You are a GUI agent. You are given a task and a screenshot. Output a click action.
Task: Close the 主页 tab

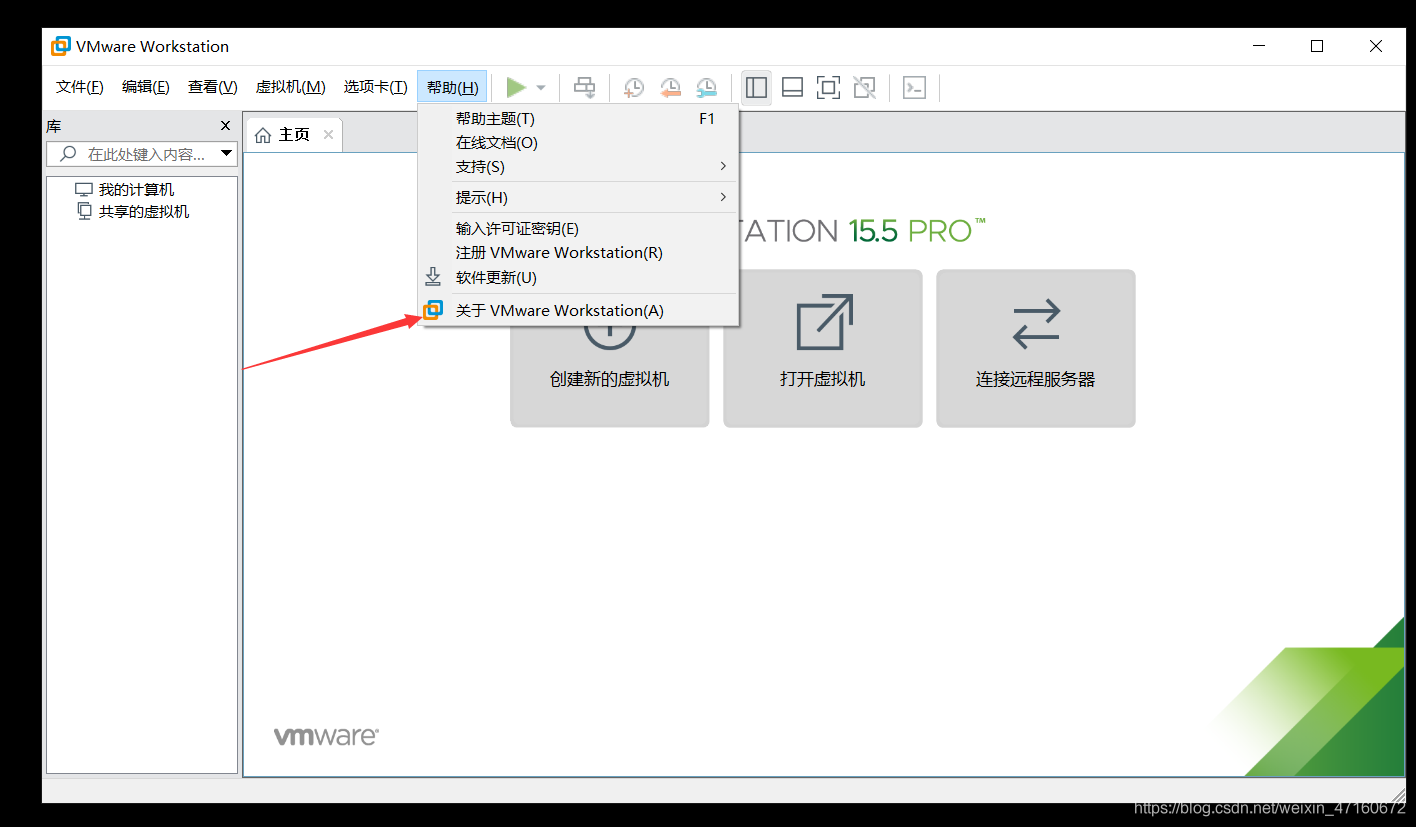point(328,135)
